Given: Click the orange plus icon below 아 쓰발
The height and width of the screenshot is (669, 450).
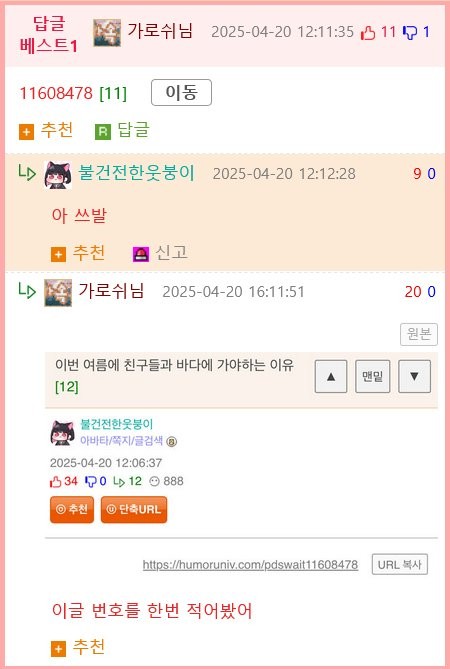Looking at the screenshot, I should pos(58,255).
